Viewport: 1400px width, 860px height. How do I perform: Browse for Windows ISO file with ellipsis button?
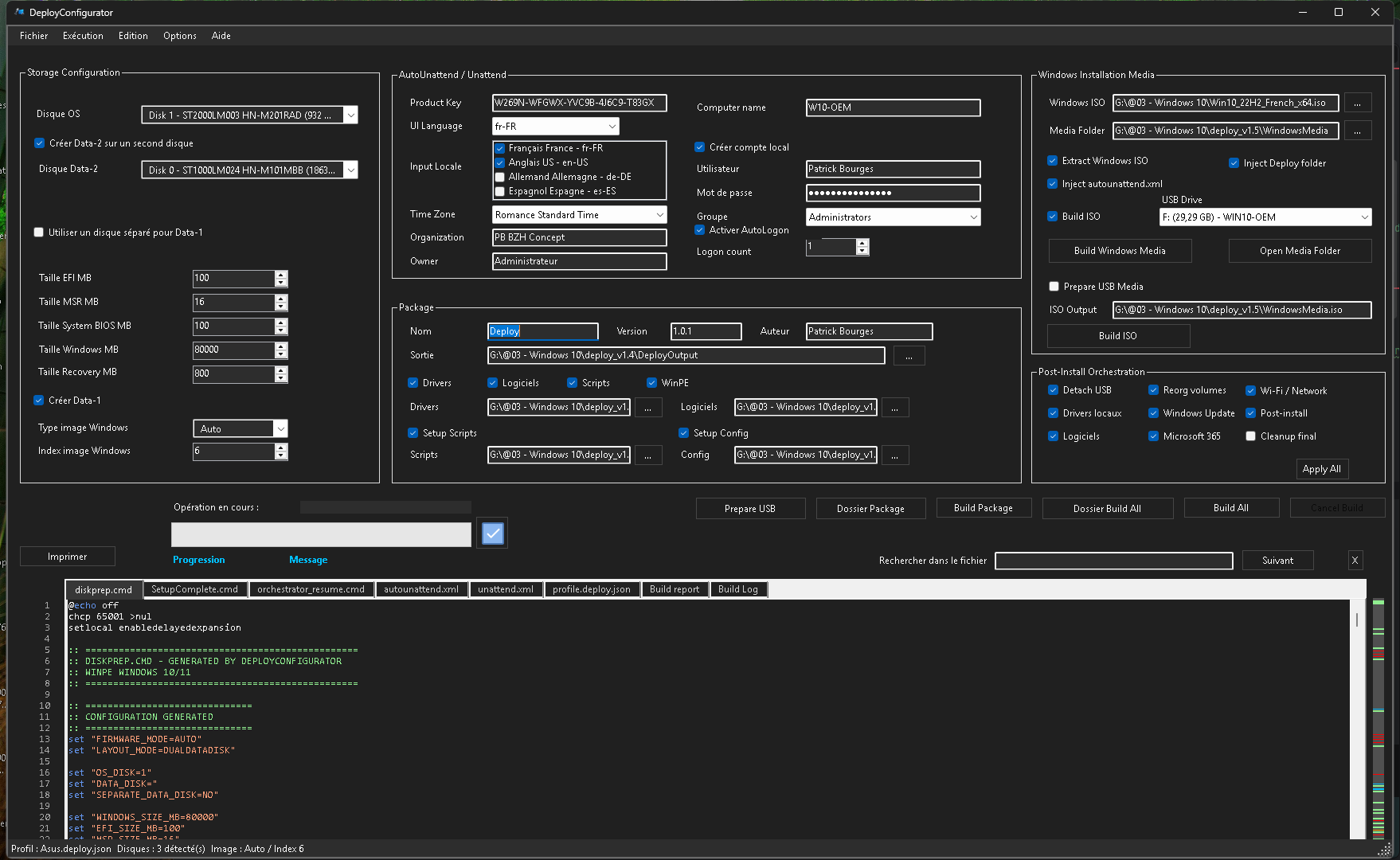(1358, 103)
